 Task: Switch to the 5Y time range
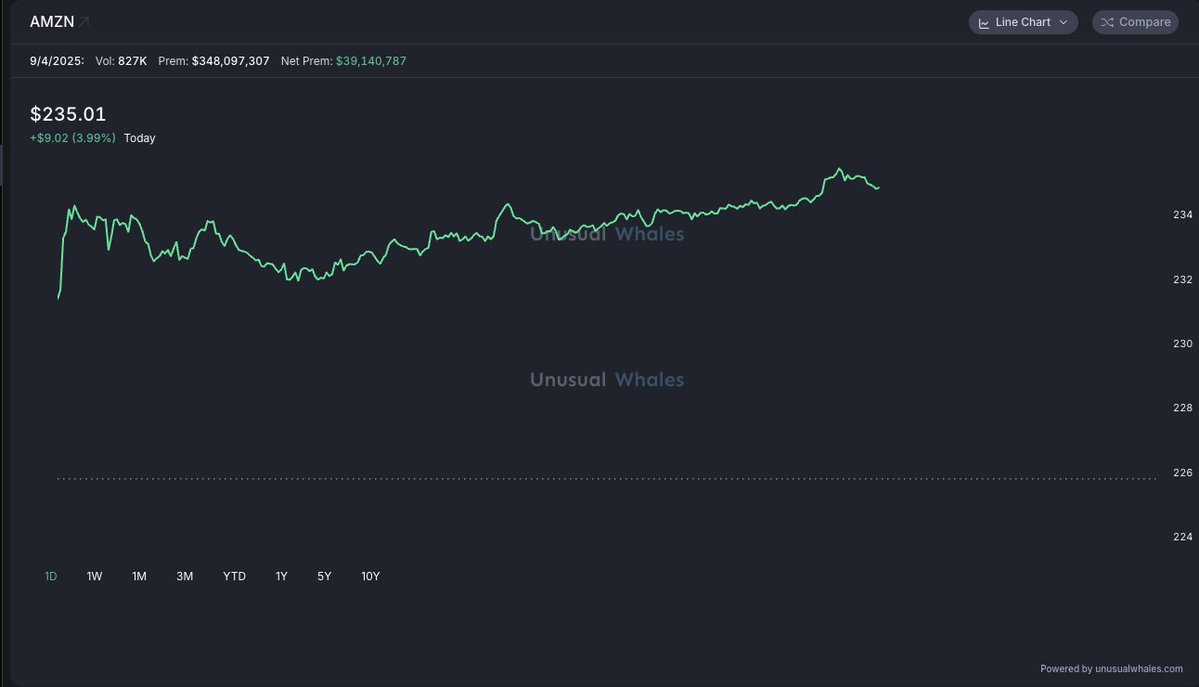(324, 576)
